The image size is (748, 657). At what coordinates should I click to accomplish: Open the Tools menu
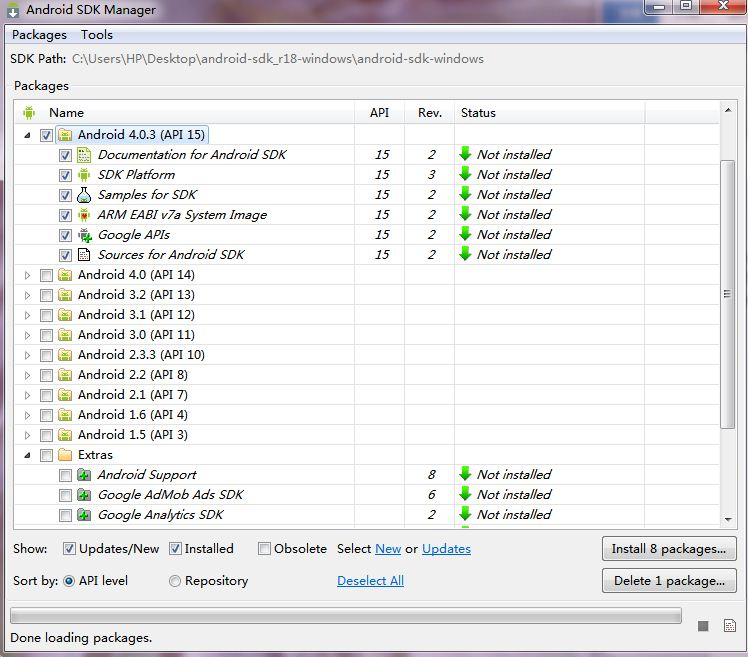click(96, 35)
